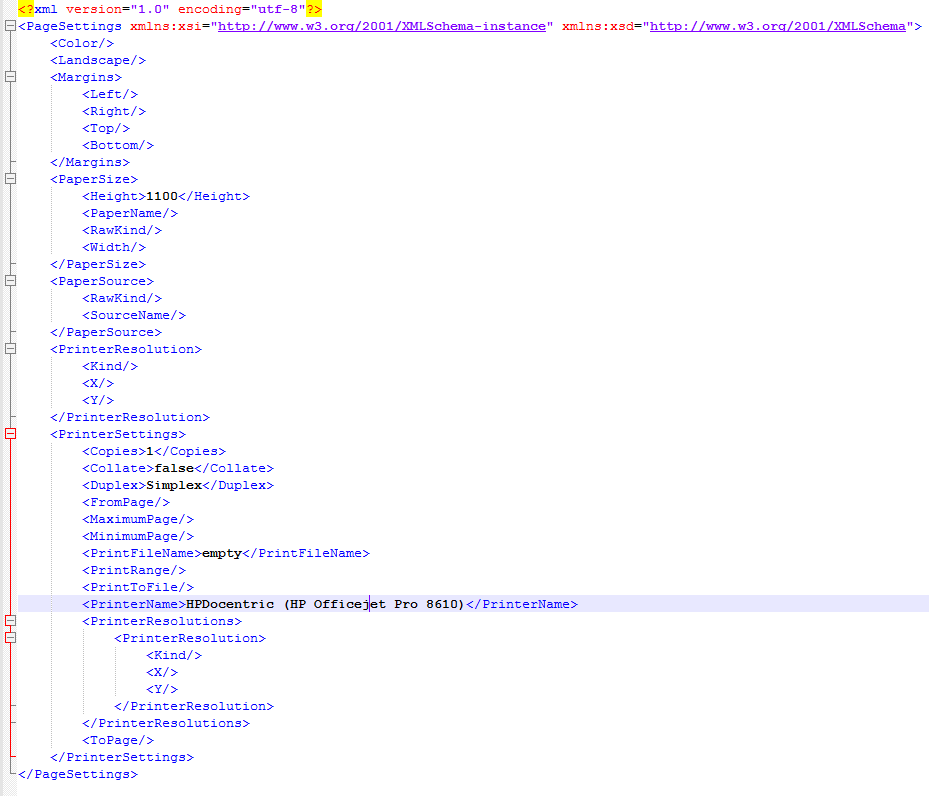Screen dimensions: 929x796
Task: Click the FromPage empty tag
Action: pyautogui.click(x=126, y=502)
